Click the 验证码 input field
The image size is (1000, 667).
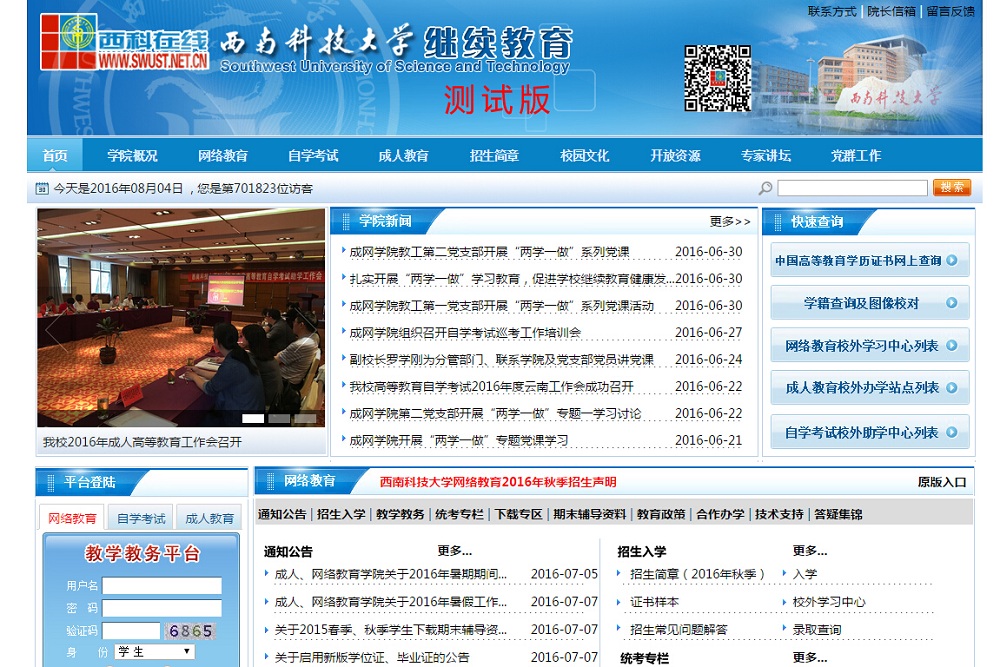tap(131, 631)
